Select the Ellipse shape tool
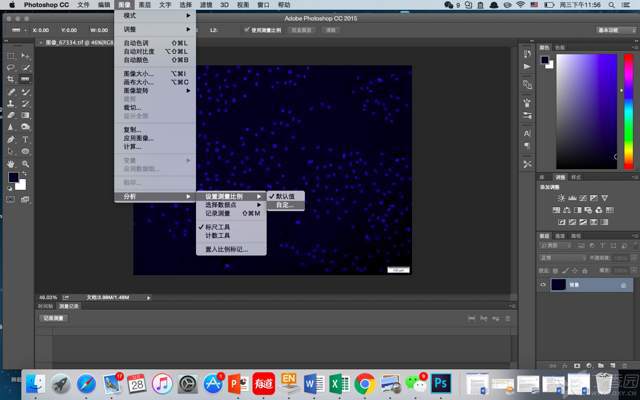The image size is (640, 400). coord(25,151)
